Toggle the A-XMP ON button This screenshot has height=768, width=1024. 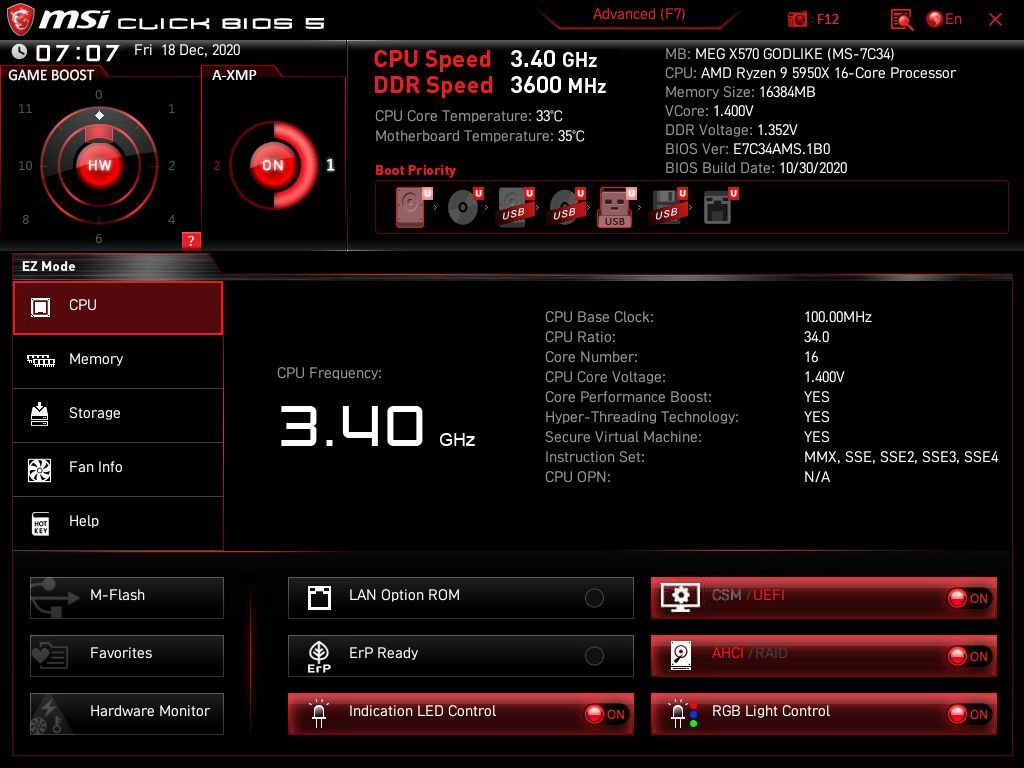[273, 165]
